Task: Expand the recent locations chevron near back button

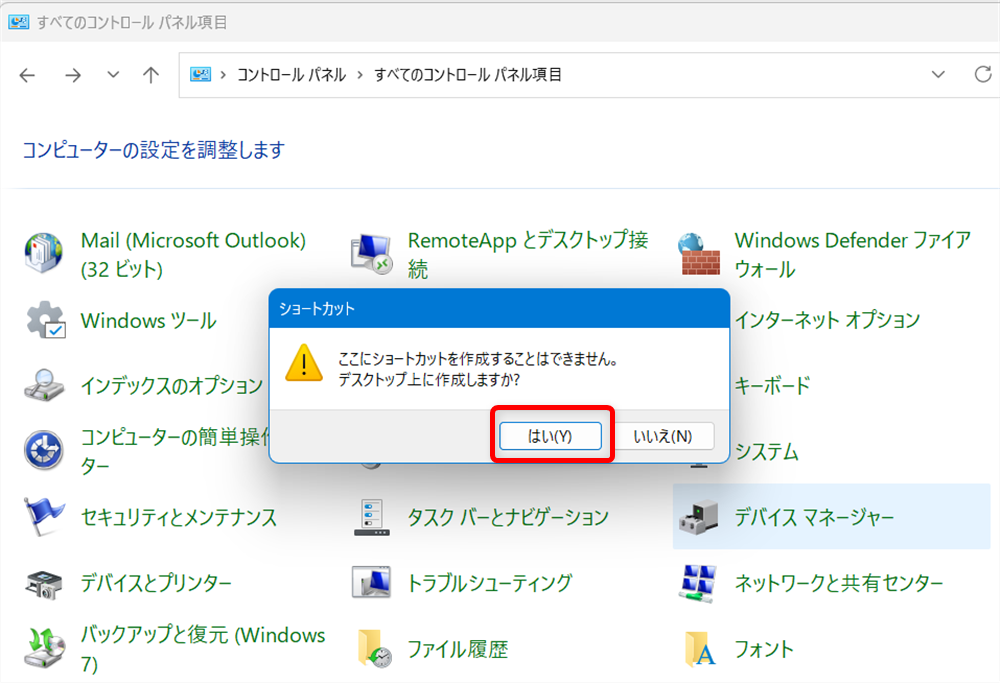Action: tap(112, 74)
